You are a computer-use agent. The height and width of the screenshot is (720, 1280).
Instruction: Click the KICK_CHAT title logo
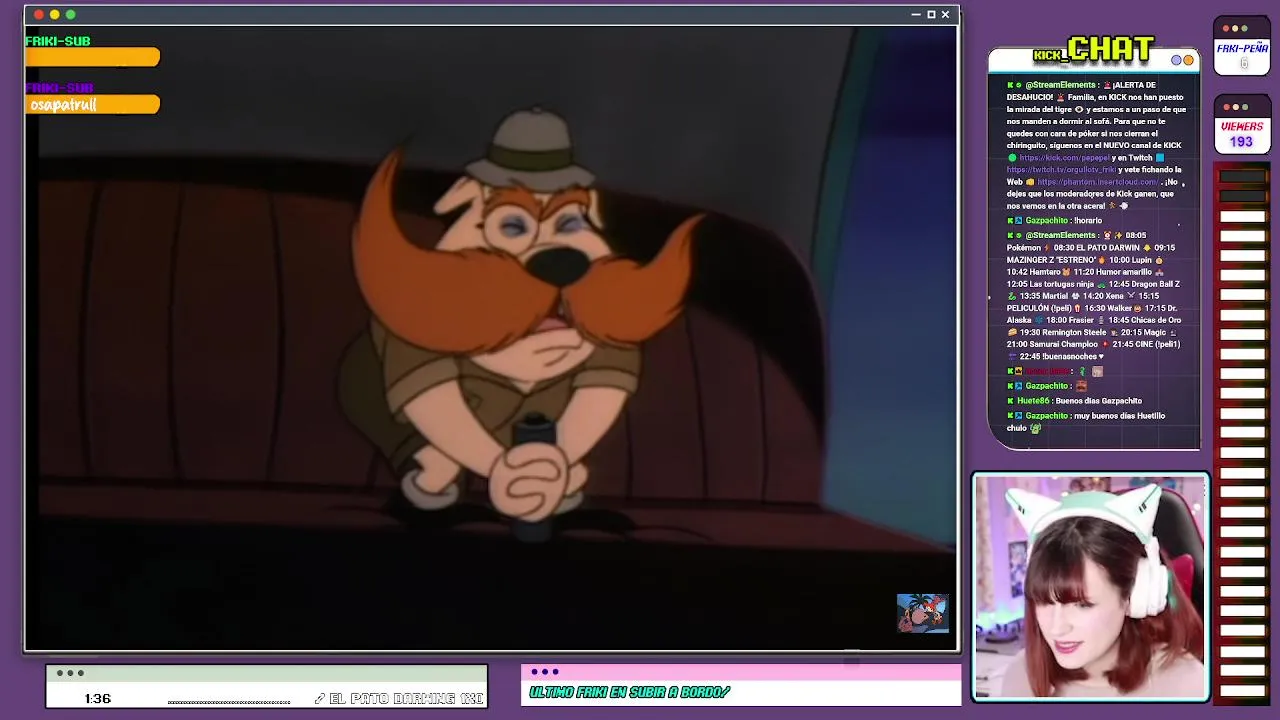[x=1094, y=50]
